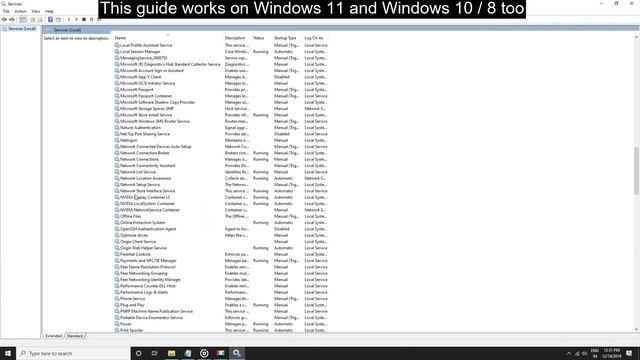The width and height of the screenshot is (640, 360).
Task: Click the gear icon beside Microsoft Passport
Action: coord(117,89)
